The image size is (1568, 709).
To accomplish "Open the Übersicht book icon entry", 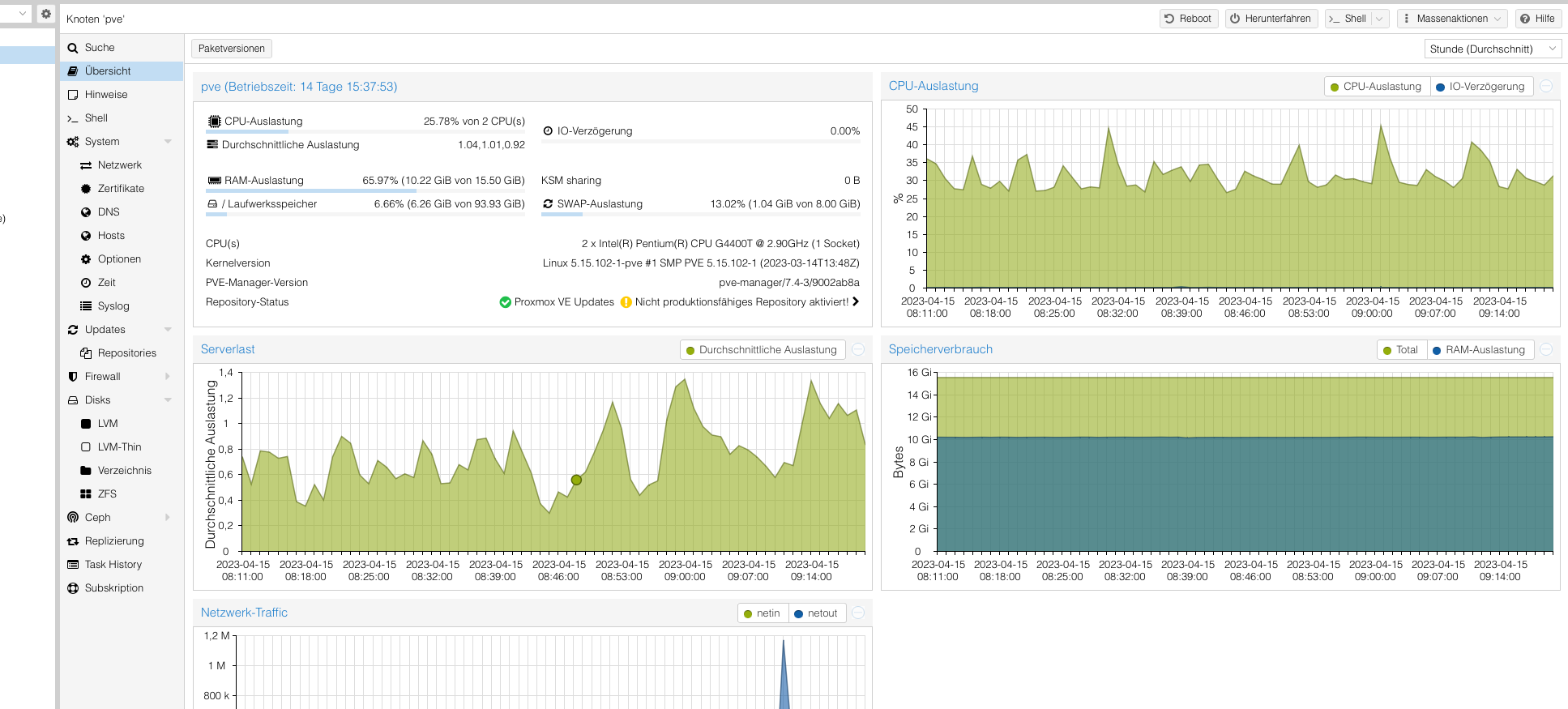I will 73,71.
